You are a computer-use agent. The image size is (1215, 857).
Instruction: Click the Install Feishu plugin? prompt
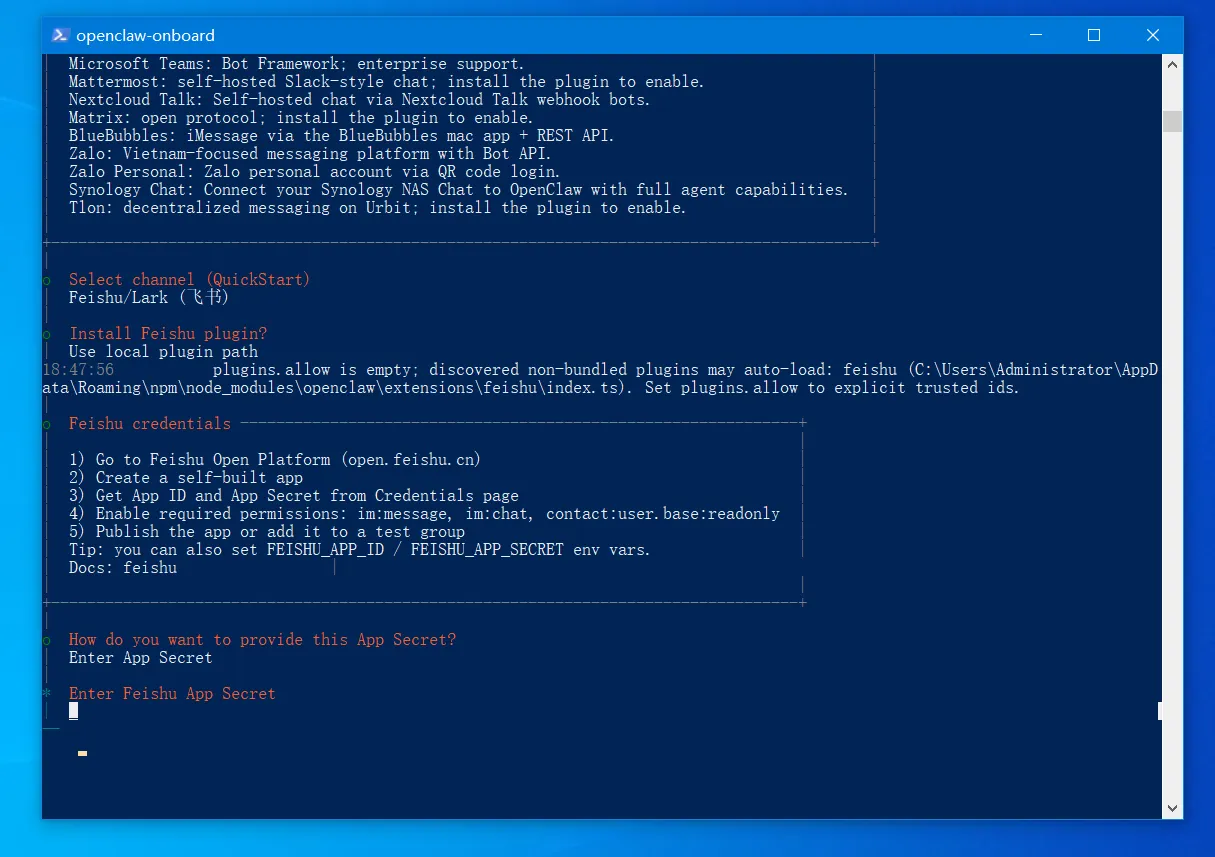pos(168,334)
